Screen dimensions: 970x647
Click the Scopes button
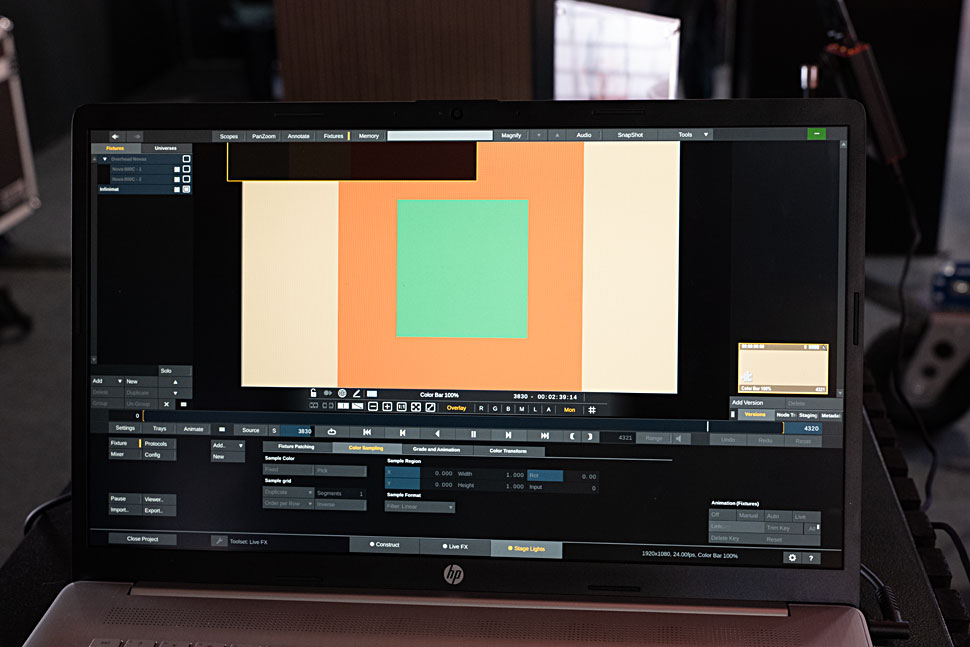[x=228, y=136]
